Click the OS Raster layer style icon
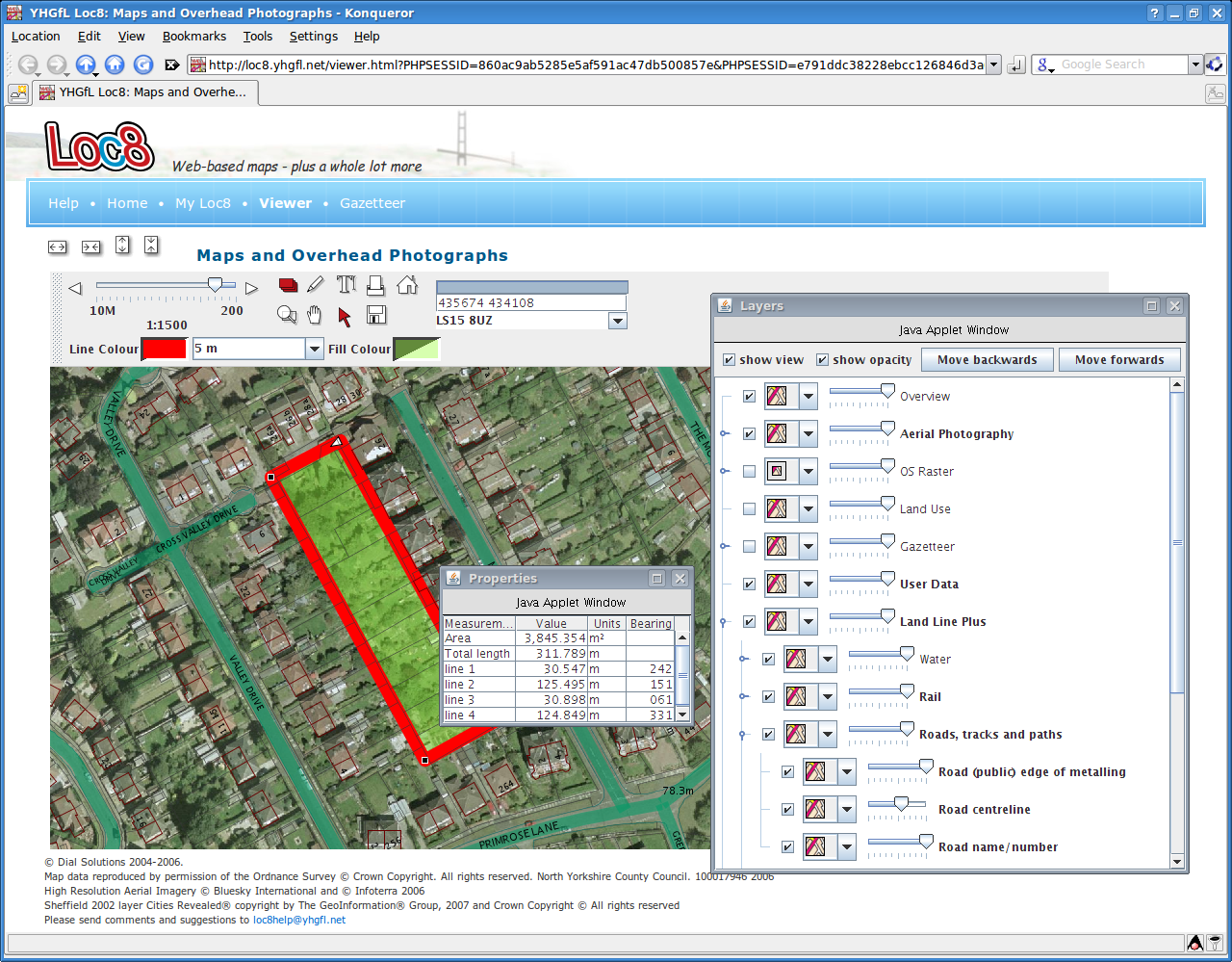This screenshot has width=1232, height=962. click(777, 471)
